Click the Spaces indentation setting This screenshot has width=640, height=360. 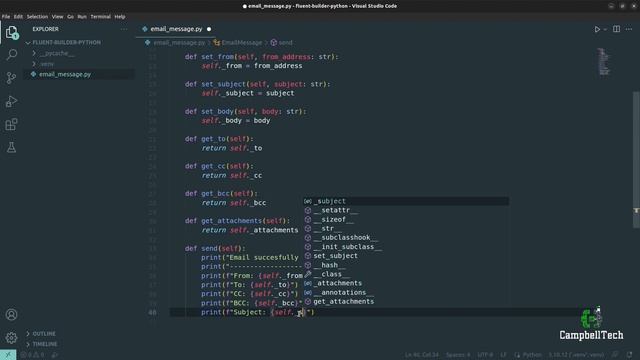(458, 355)
